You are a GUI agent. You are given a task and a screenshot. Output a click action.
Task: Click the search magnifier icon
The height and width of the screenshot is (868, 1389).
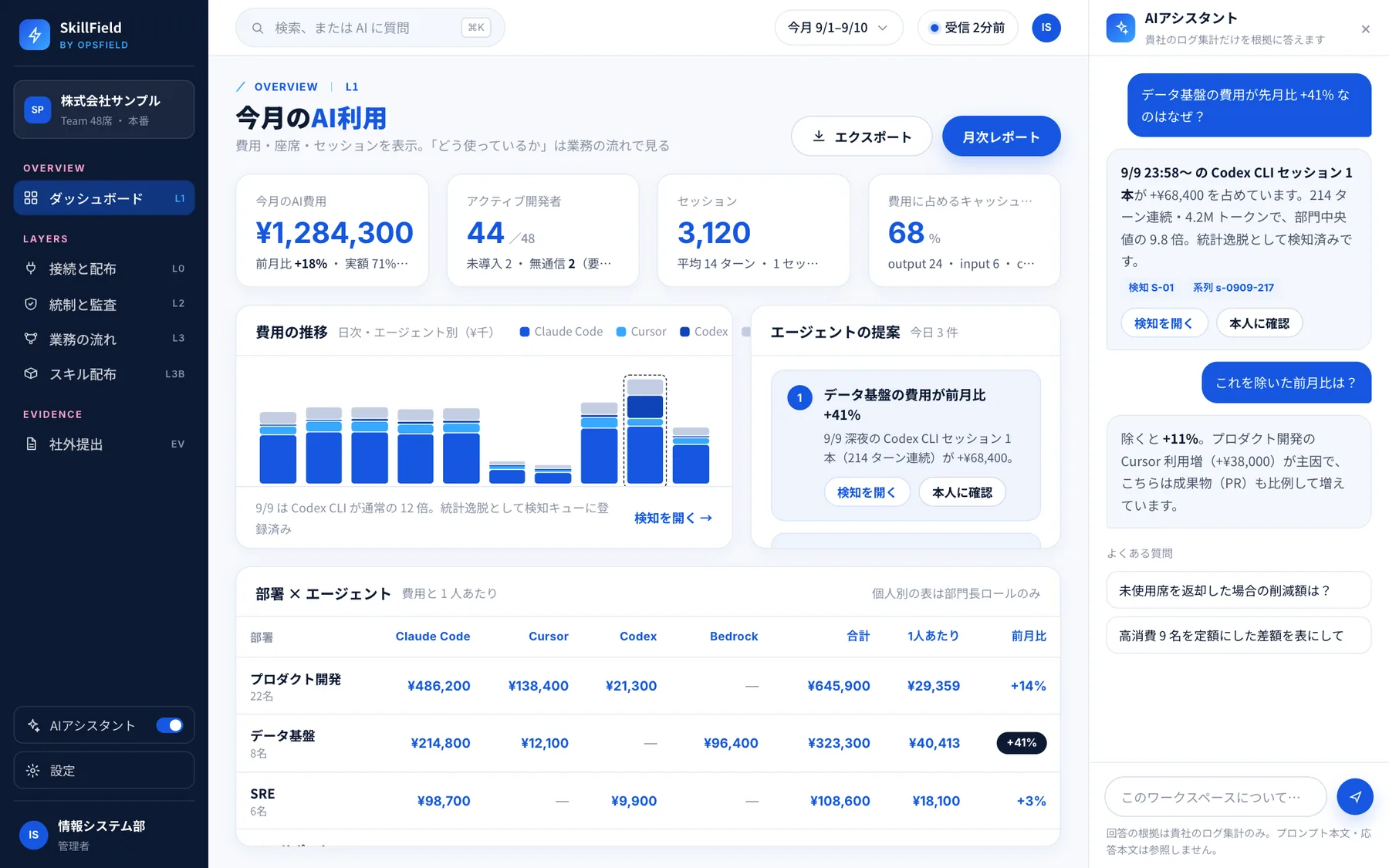pos(258,29)
